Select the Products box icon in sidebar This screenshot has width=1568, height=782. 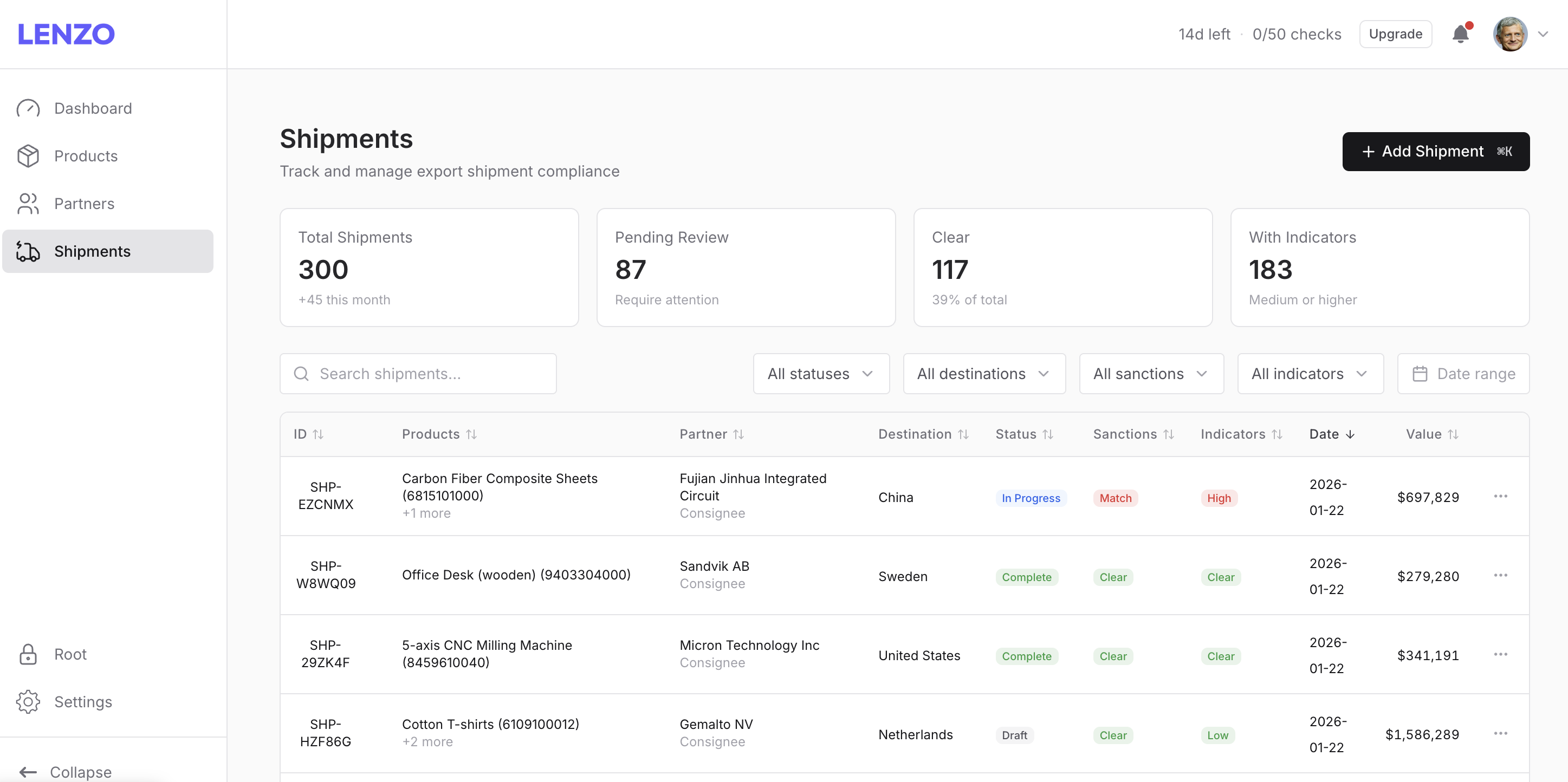[29, 156]
